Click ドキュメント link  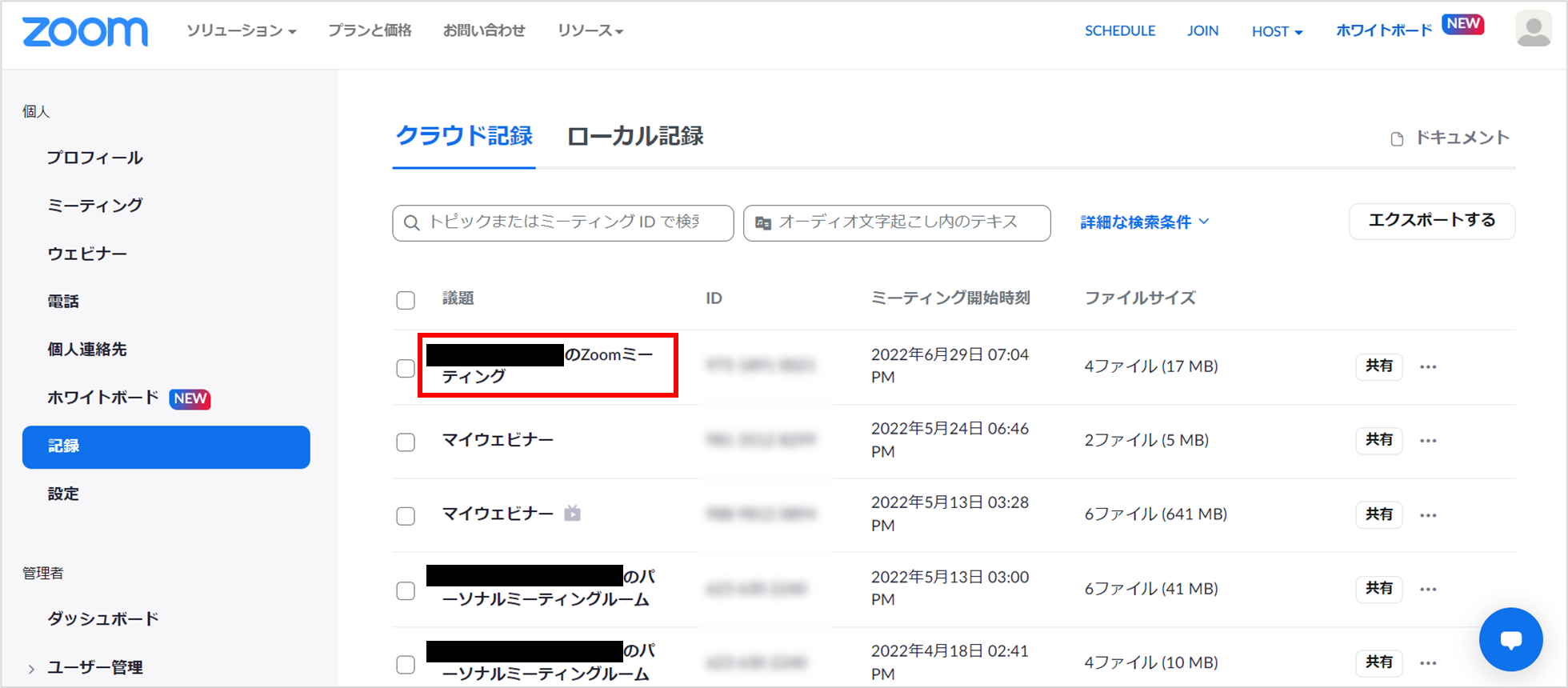[1462, 138]
